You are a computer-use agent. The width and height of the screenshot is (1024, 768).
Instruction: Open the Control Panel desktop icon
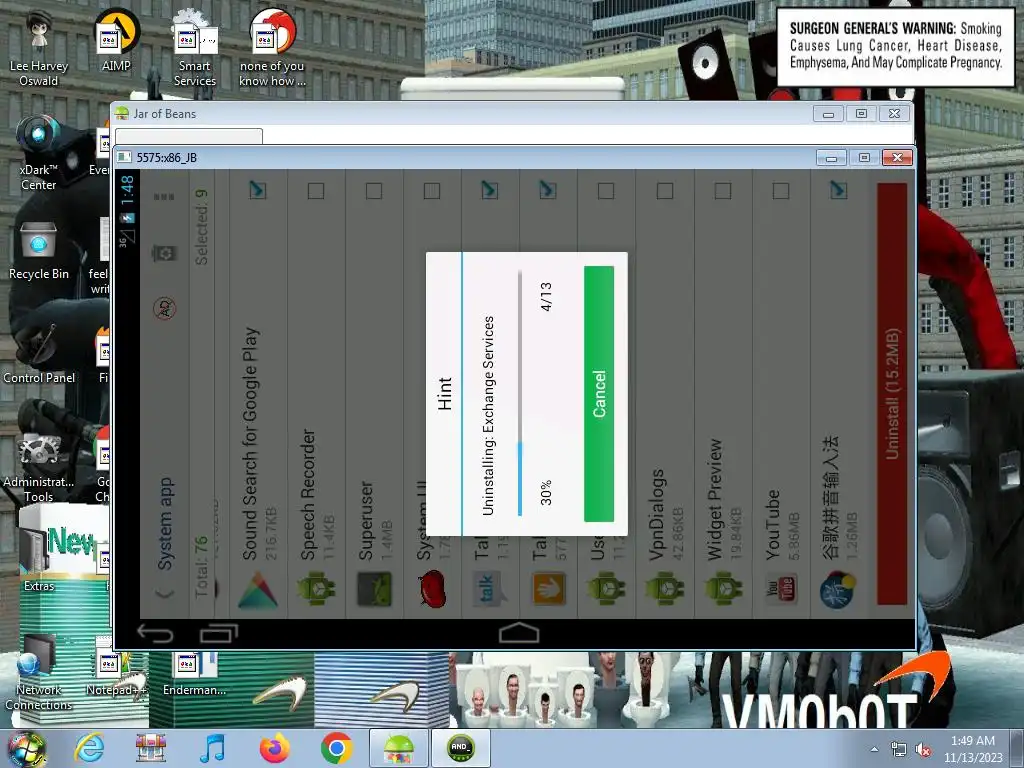(x=39, y=355)
